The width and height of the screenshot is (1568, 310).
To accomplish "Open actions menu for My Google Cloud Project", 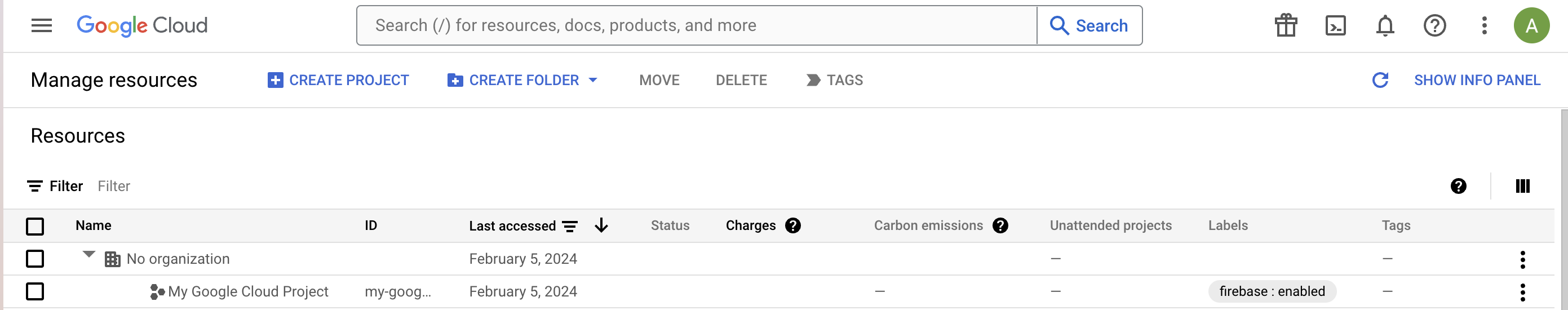I will coord(1522,293).
